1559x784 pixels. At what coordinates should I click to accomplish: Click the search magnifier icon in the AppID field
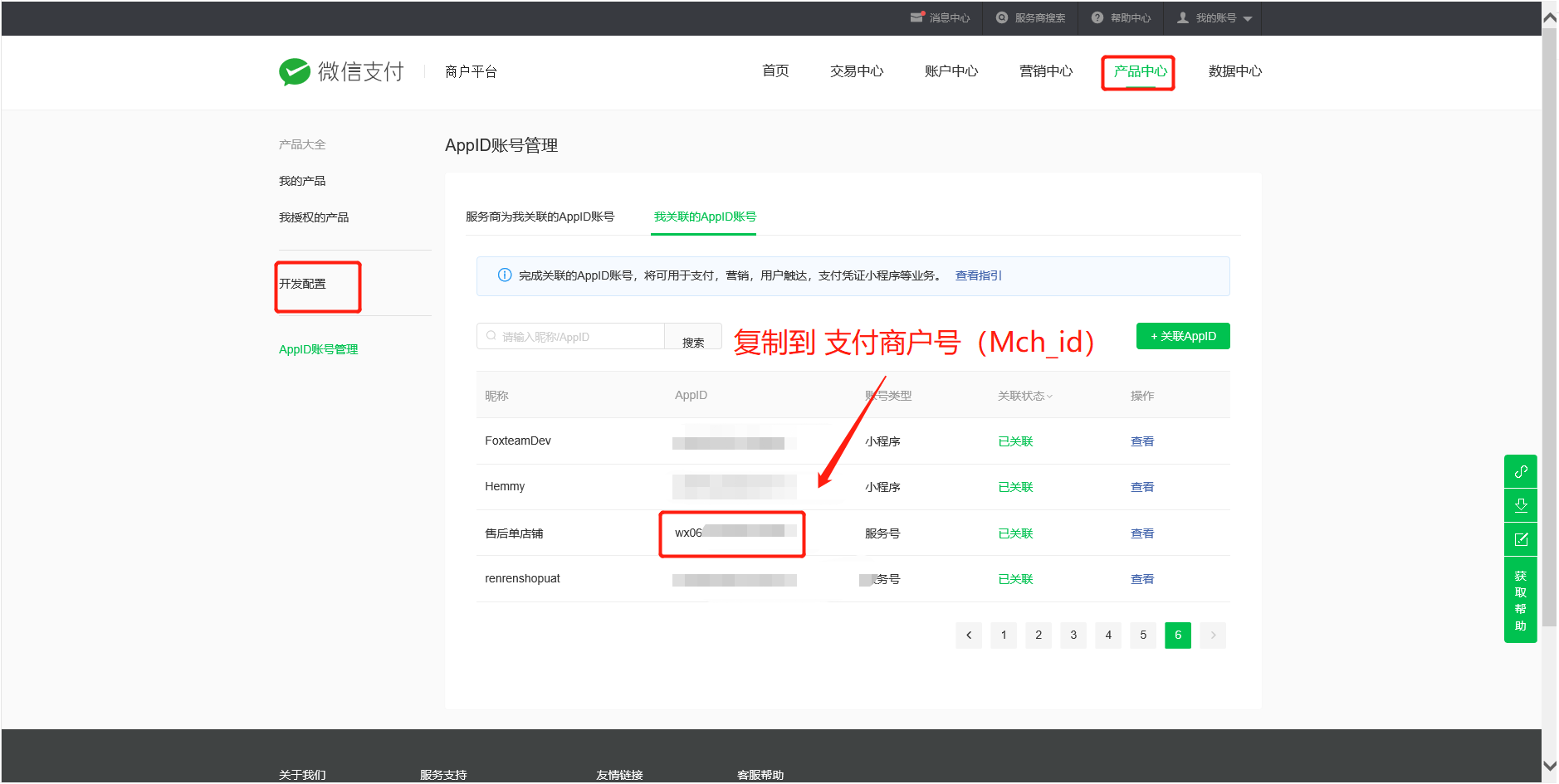click(491, 336)
